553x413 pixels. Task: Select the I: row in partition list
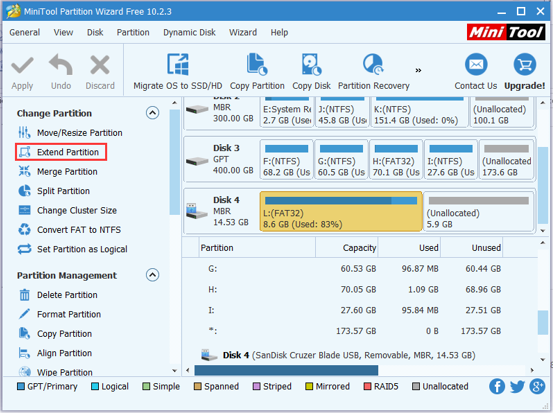(360, 310)
